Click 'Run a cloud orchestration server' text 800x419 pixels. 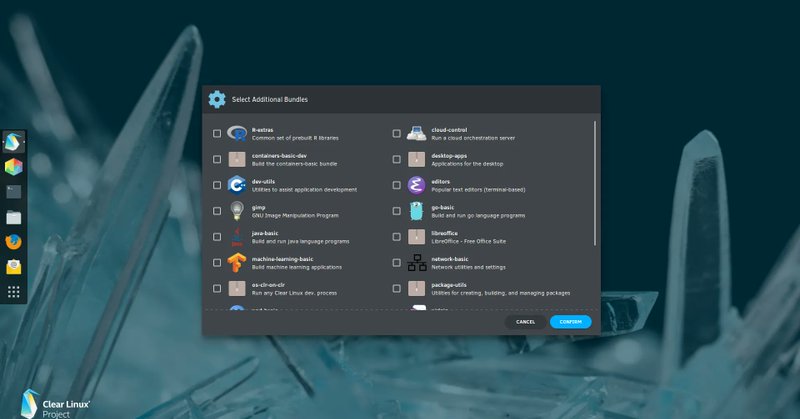[473, 138]
